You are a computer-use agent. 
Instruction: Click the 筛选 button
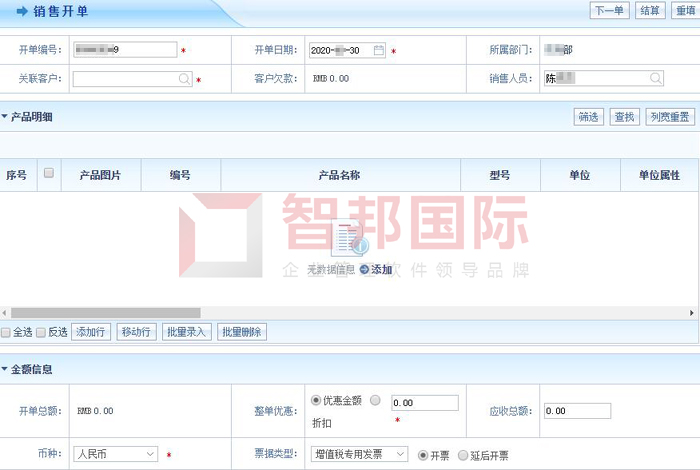(x=588, y=117)
